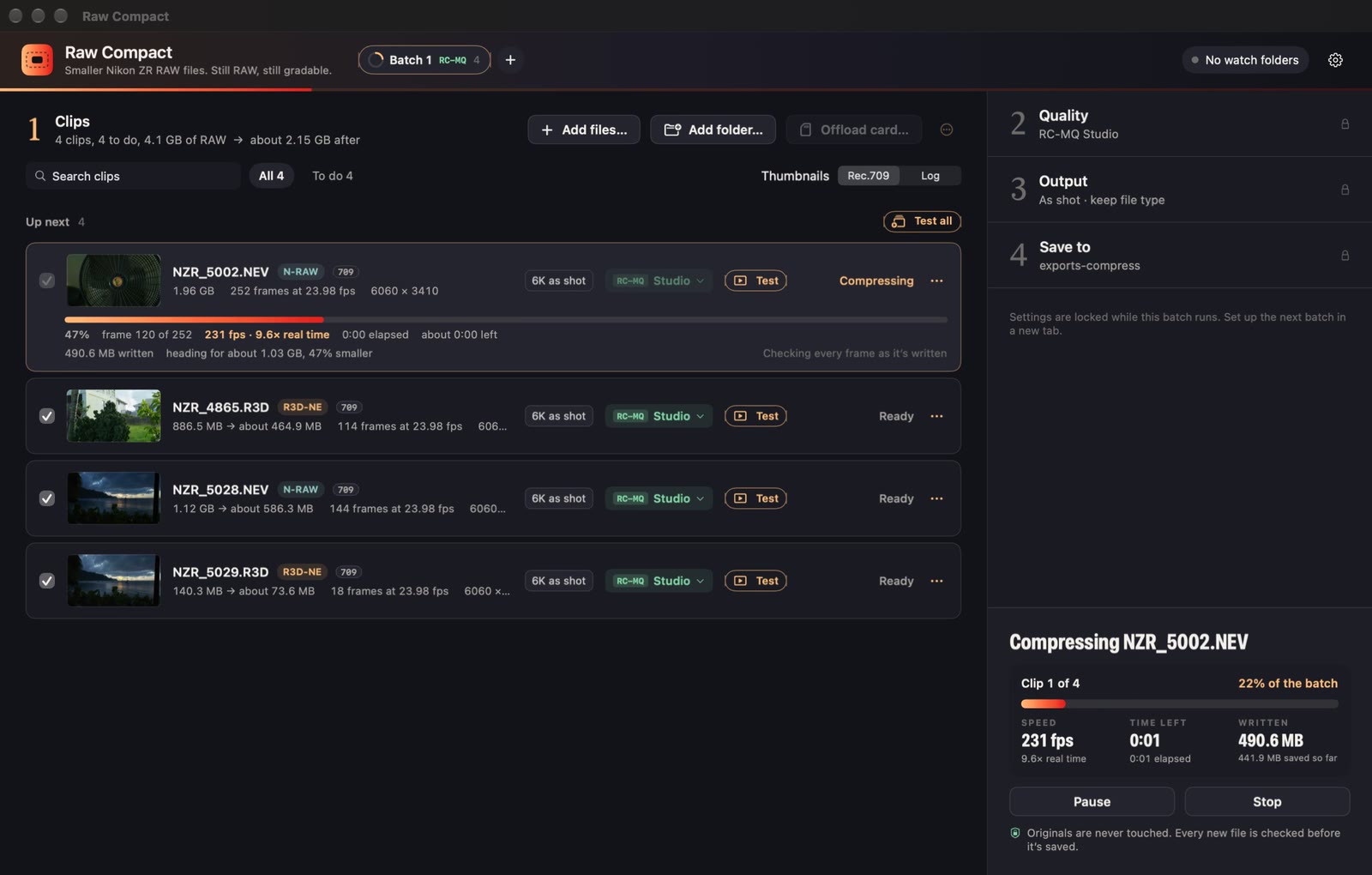Add a new batch with the plus icon

[510, 60]
